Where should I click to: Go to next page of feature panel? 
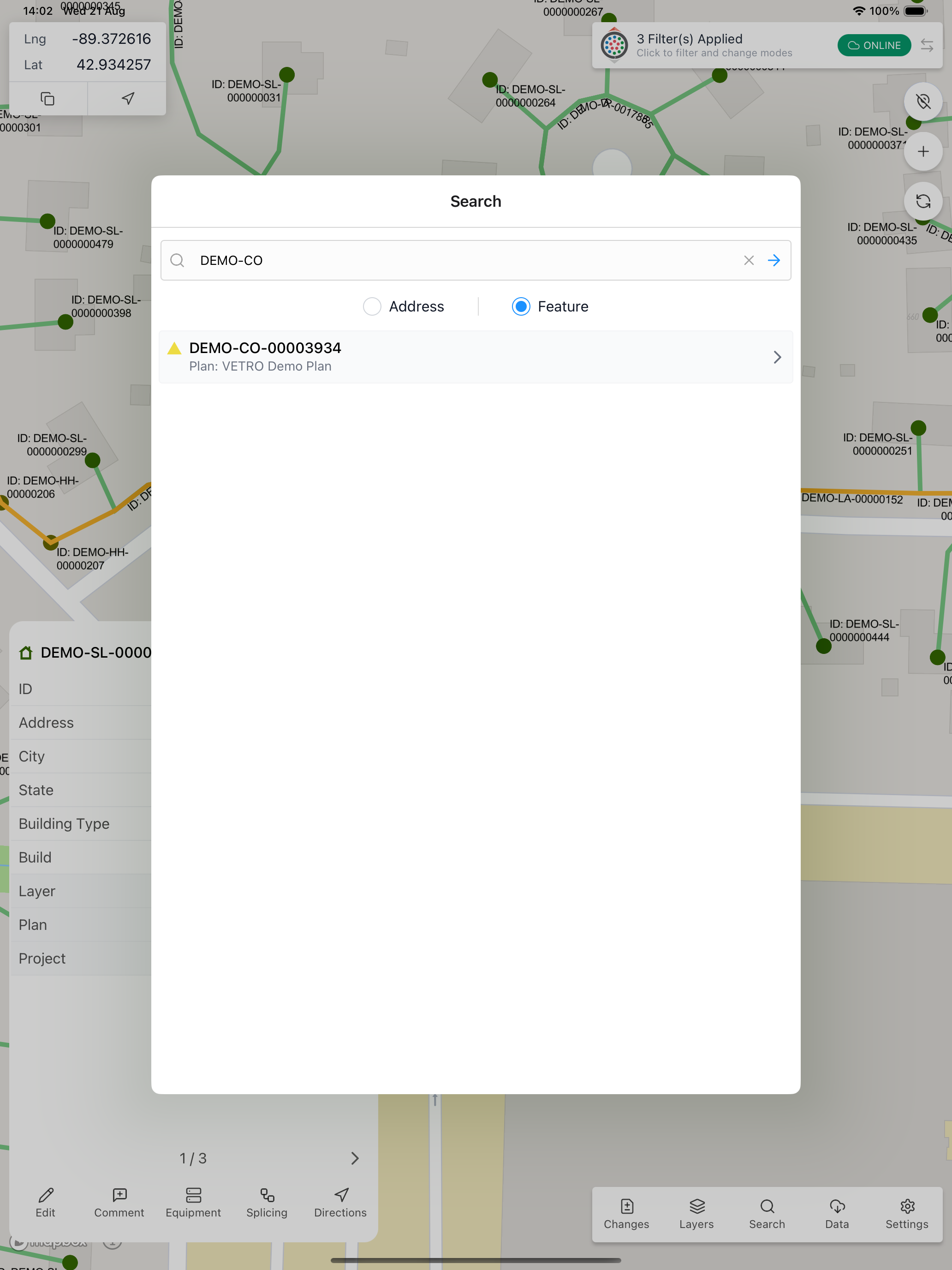[x=355, y=1159]
